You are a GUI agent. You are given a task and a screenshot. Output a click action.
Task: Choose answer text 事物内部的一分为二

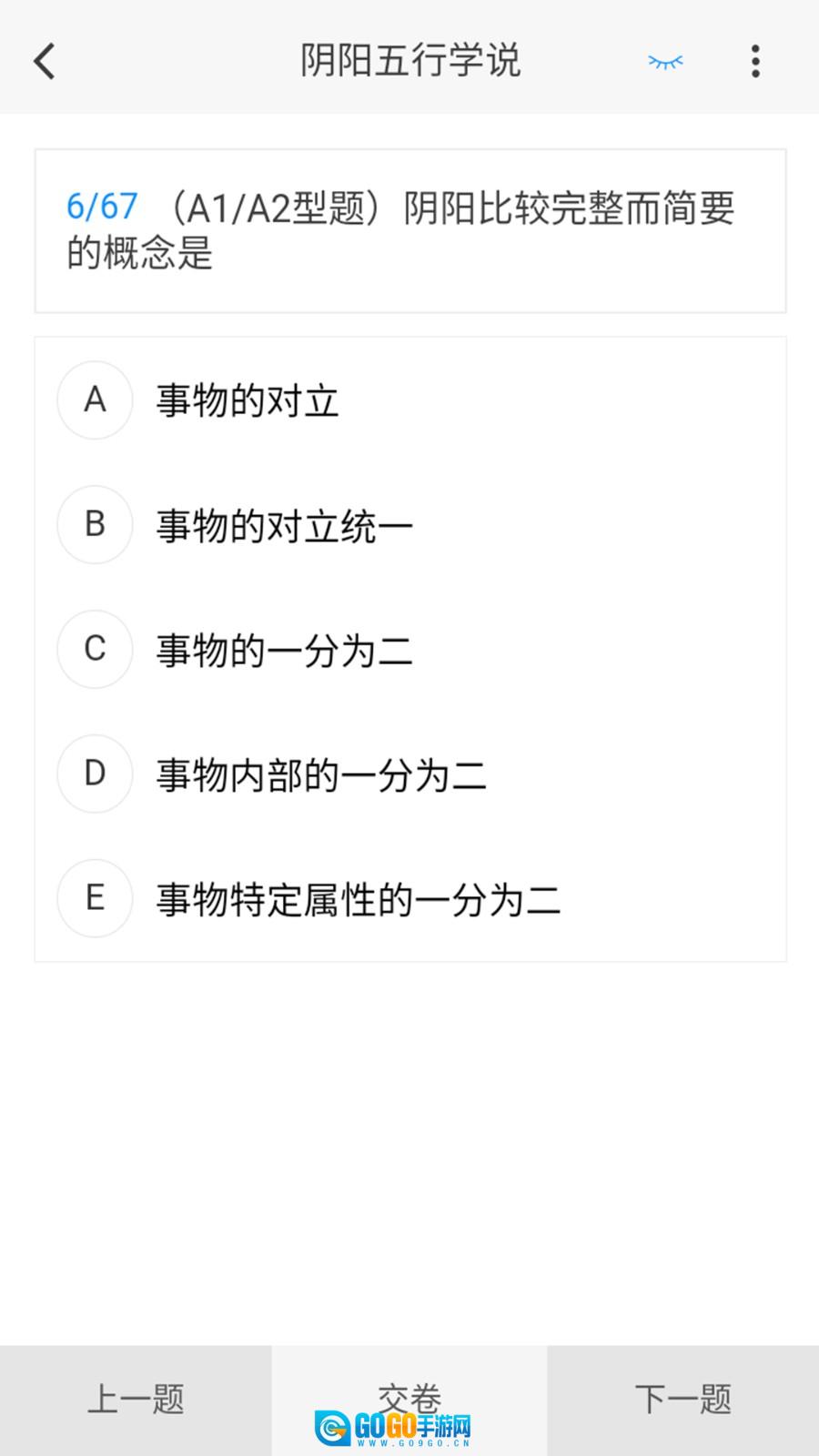coord(321,775)
